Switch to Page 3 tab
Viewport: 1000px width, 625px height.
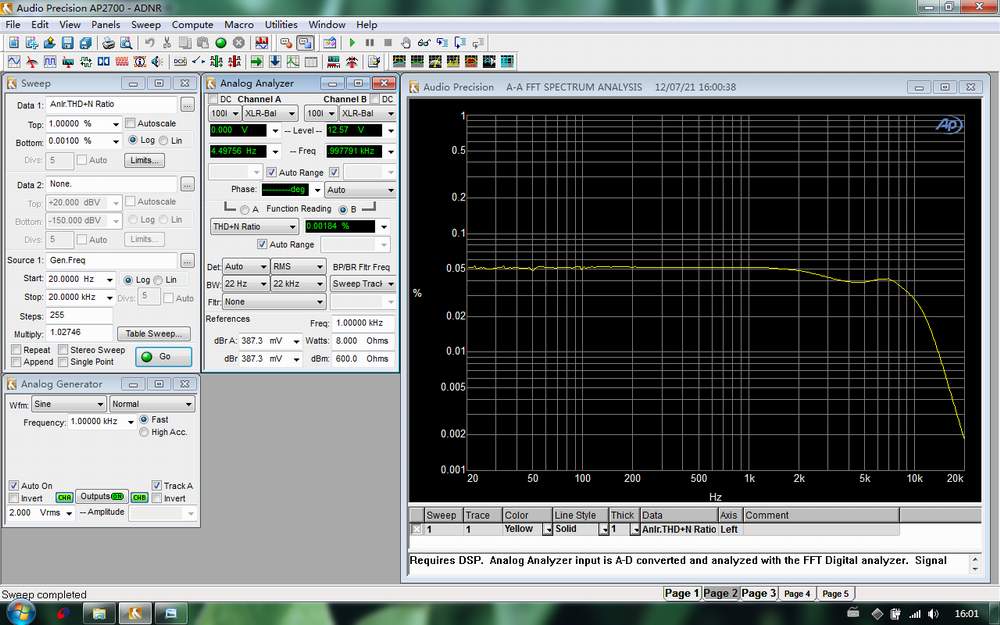tap(759, 593)
